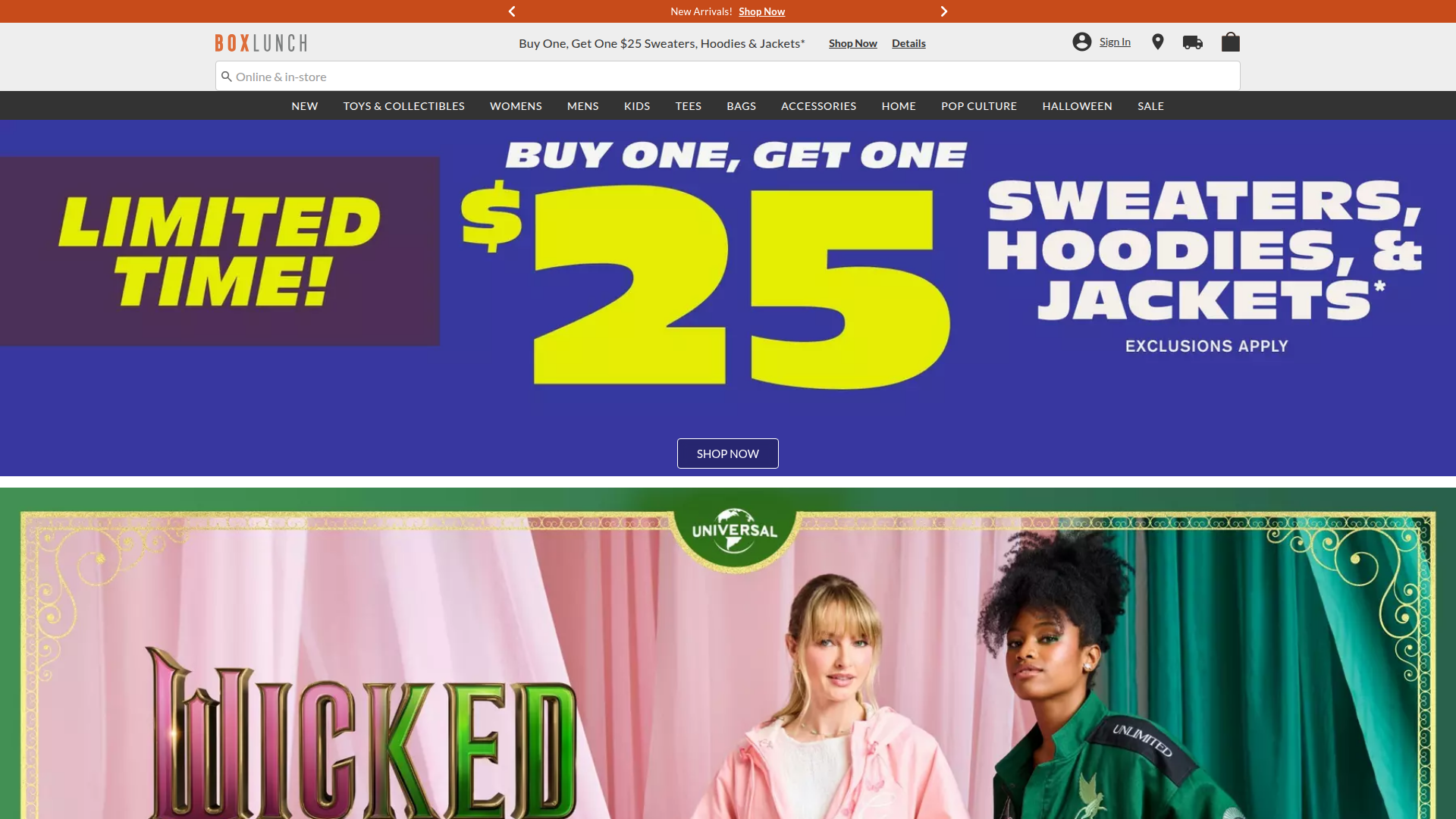The image size is (1456, 819).
Task: Select the Sale menu item
Action: [x=1150, y=106]
